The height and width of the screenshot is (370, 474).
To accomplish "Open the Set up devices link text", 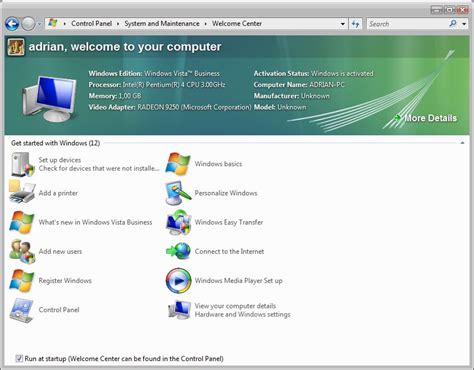I will point(60,160).
